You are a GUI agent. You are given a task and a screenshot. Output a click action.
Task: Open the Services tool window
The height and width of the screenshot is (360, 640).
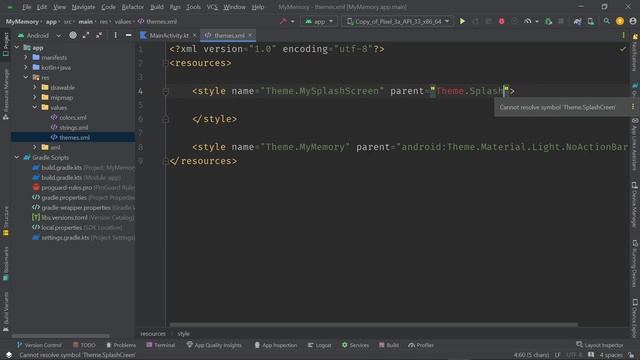(x=355, y=345)
